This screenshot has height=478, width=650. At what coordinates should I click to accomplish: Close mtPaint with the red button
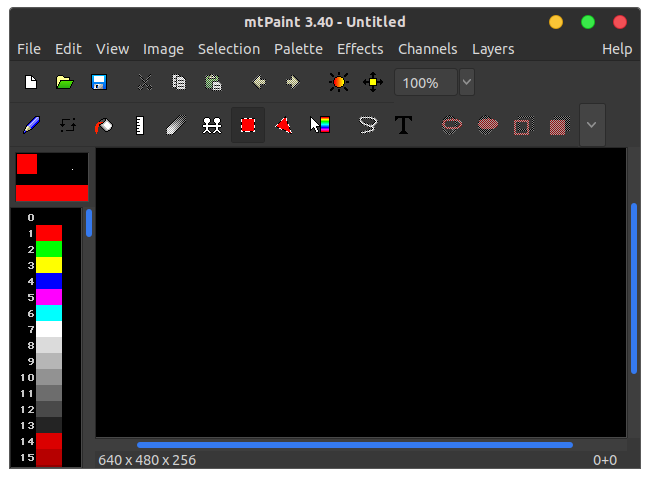pos(620,22)
